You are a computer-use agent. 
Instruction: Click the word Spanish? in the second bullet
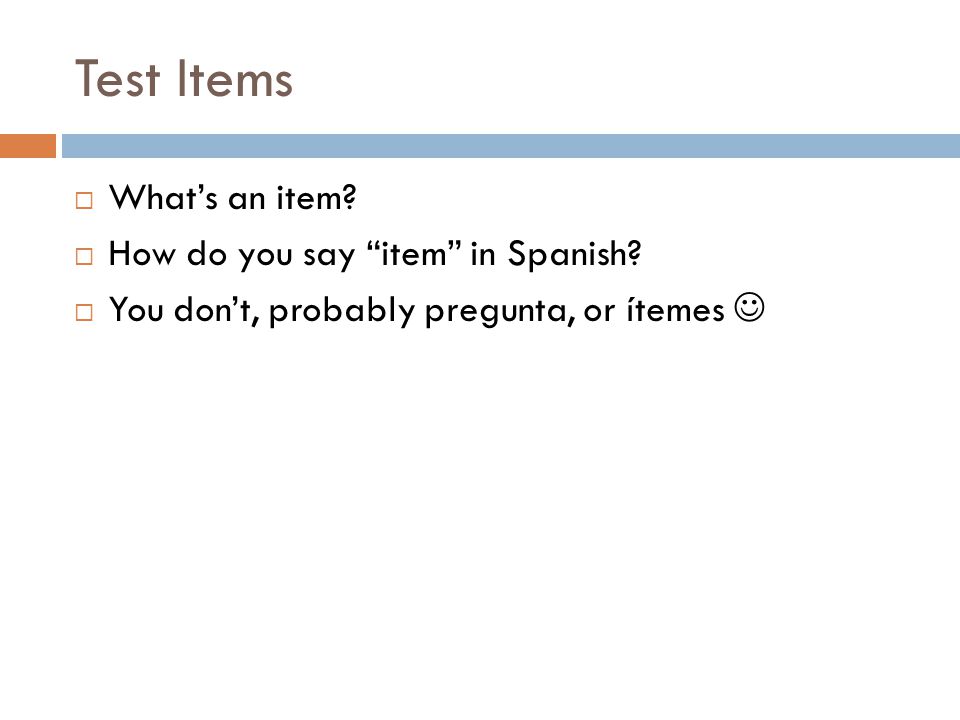click(x=574, y=253)
